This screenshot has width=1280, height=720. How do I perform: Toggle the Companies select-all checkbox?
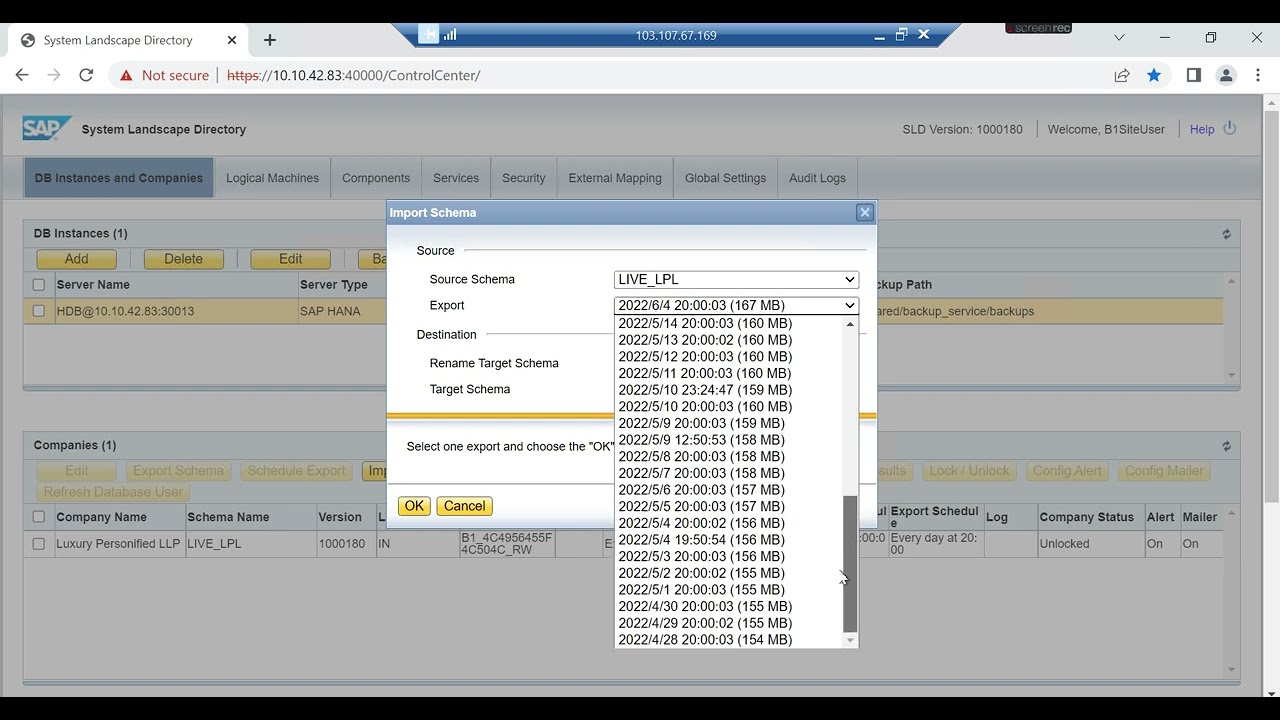coord(39,517)
